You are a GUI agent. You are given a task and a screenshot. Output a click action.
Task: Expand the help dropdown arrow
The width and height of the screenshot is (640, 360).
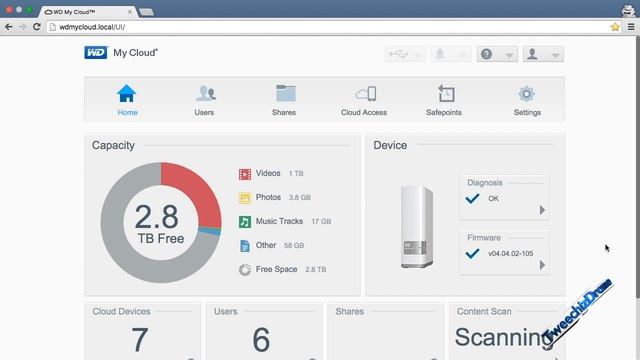coord(509,55)
